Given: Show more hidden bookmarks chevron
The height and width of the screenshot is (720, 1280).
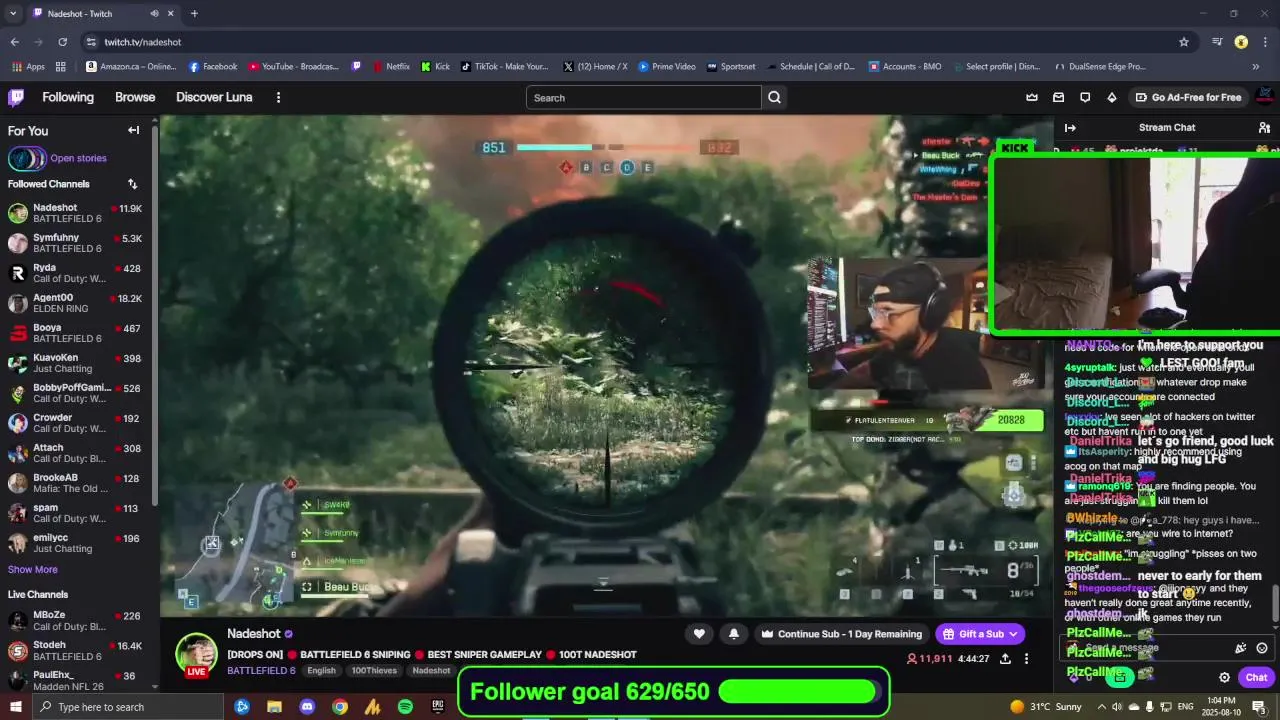Looking at the screenshot, I should pos(1256,67).
